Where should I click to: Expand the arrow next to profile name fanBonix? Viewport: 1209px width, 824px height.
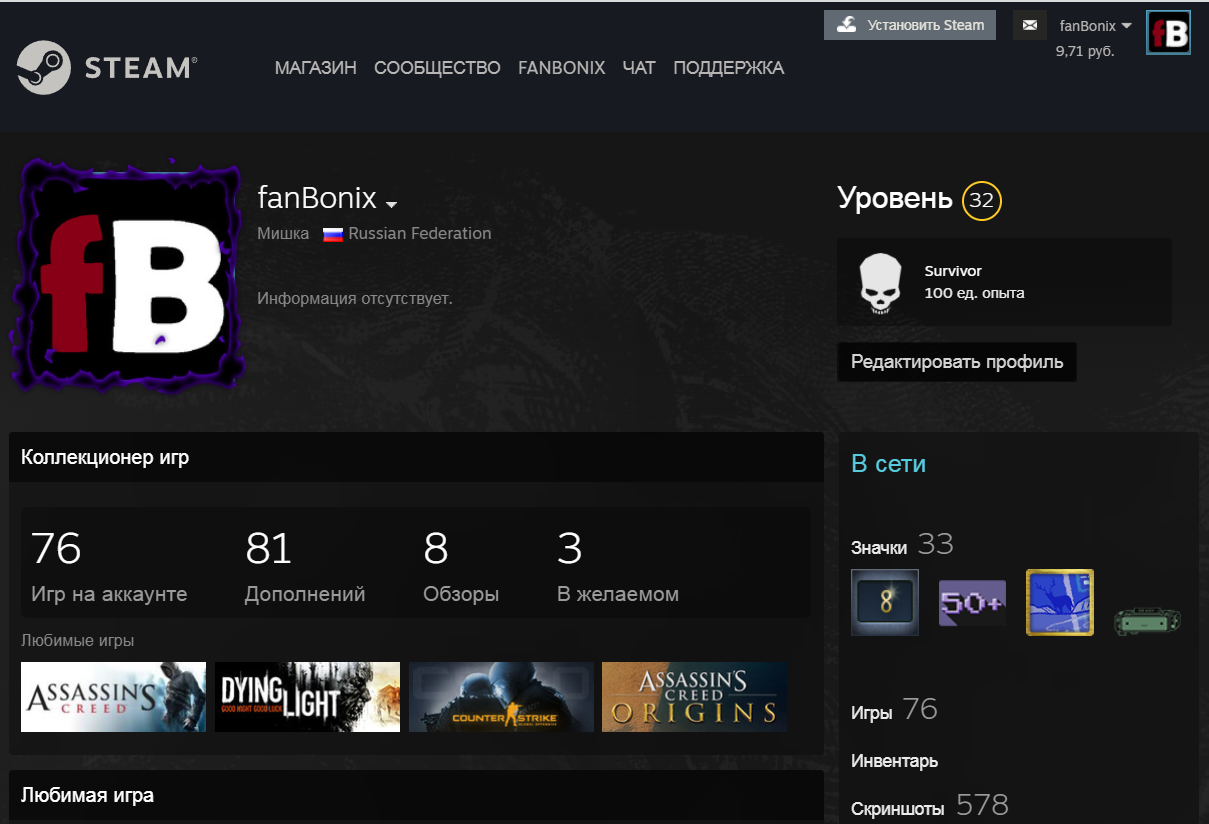pyautogui.click(x=391, y=204)
